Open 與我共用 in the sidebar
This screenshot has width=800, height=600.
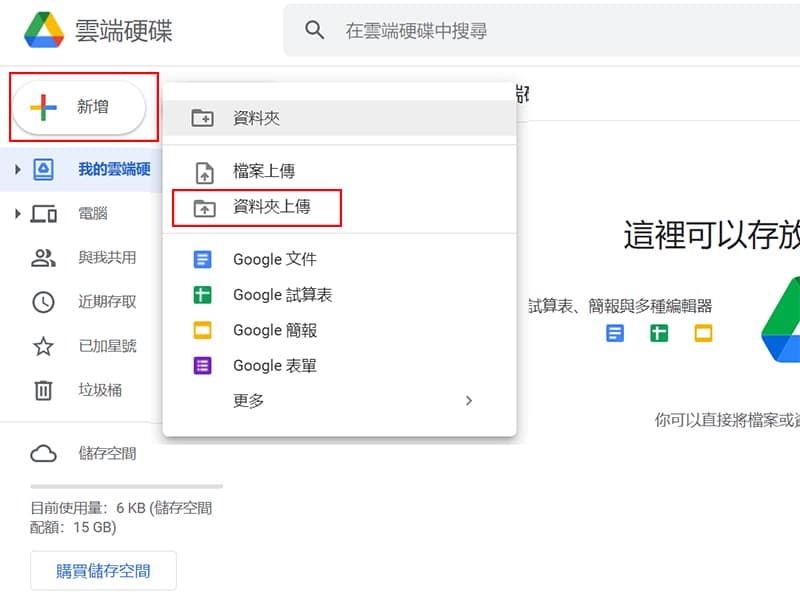81,258
